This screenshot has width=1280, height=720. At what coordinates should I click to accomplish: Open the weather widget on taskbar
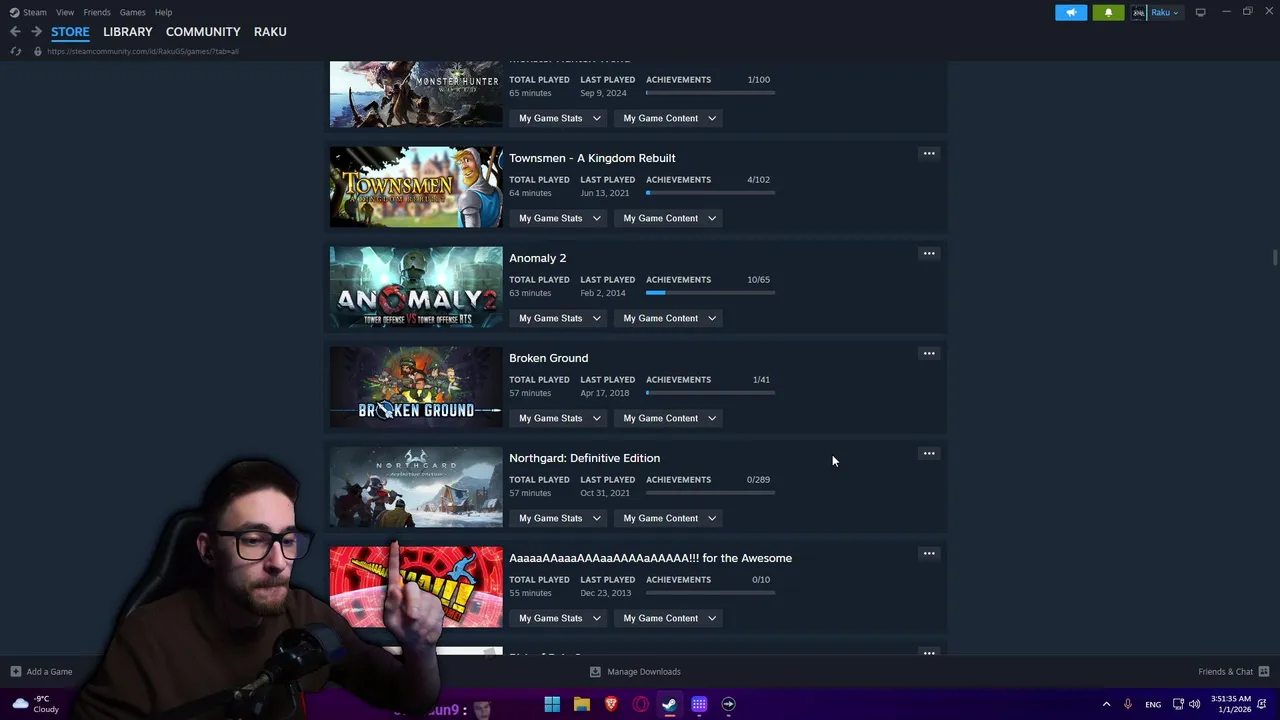click(x=35, y=704)
